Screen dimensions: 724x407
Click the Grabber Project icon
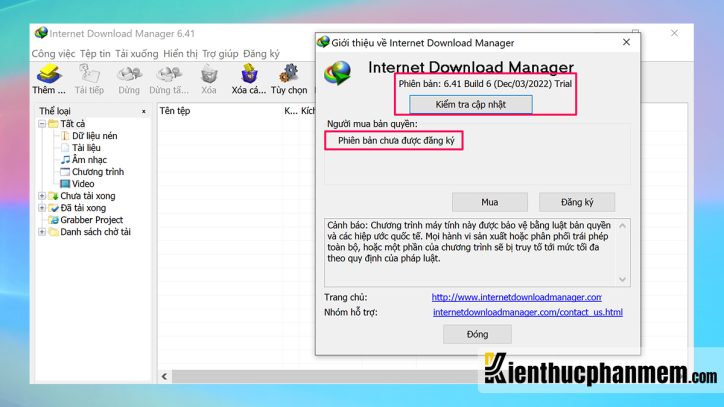coord(54,220)
